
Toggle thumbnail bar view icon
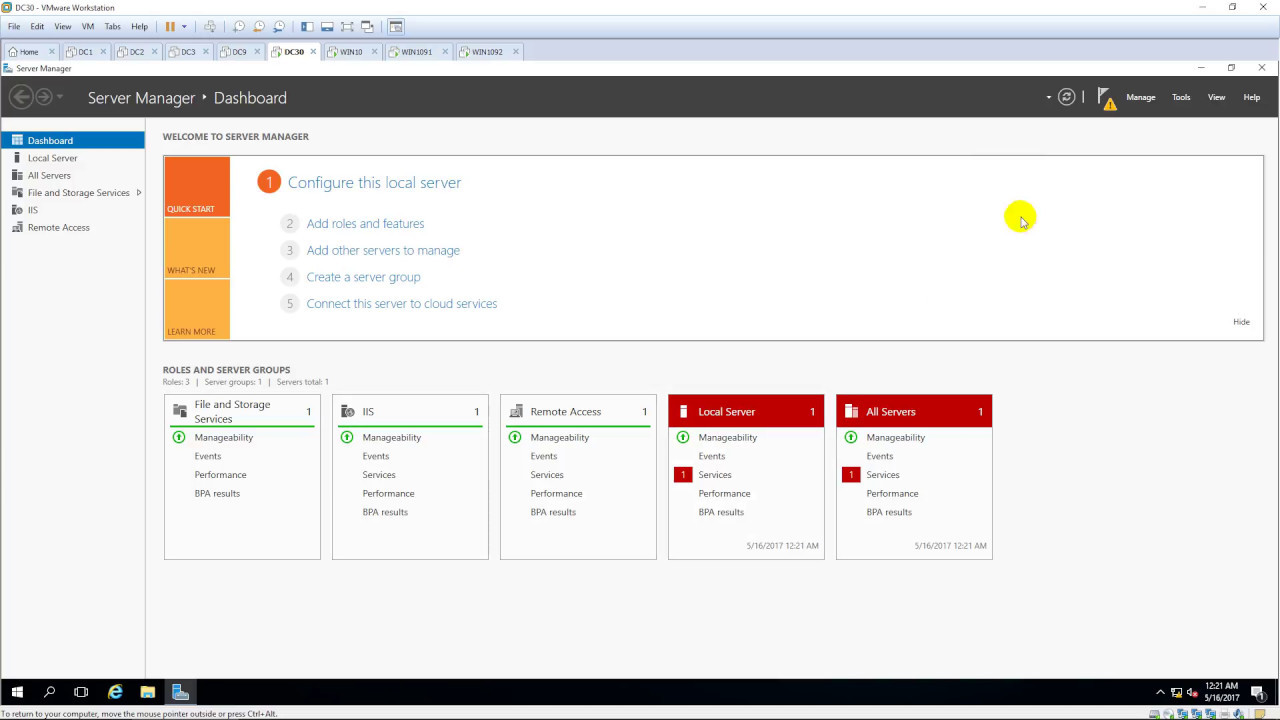[327, 26]
